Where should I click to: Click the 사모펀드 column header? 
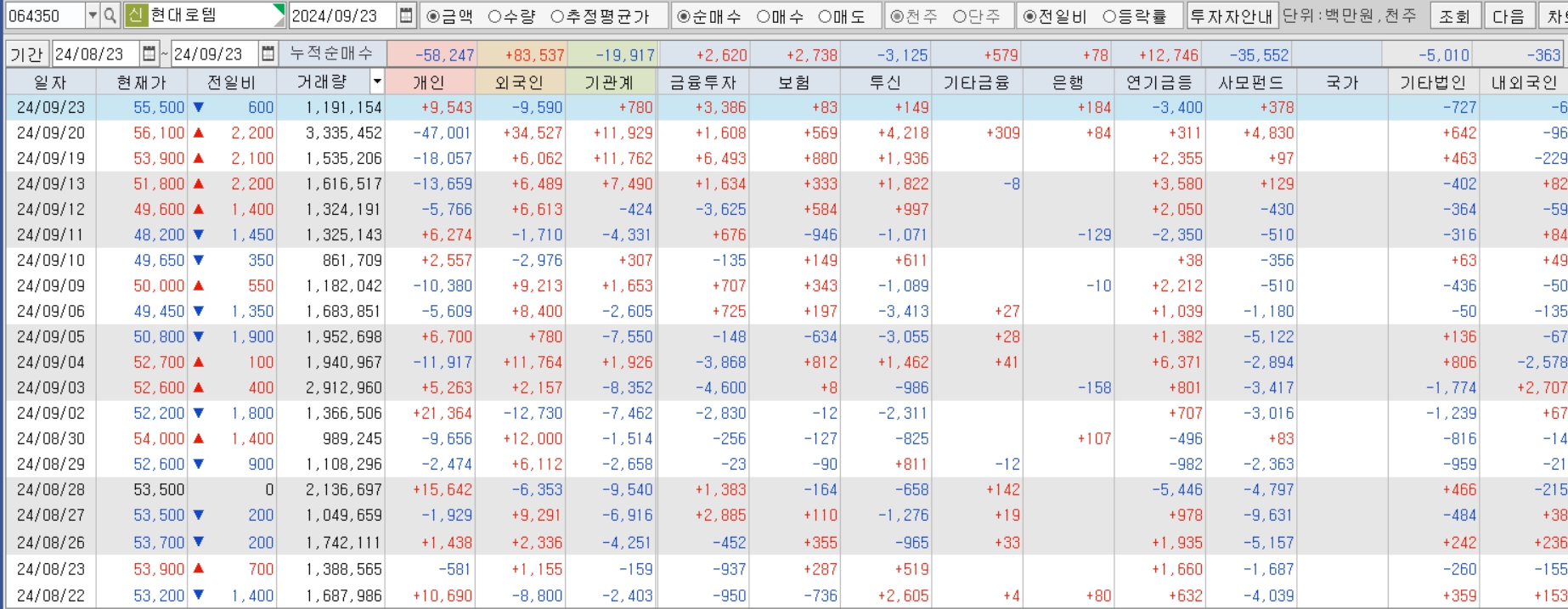click(1250, 82)
